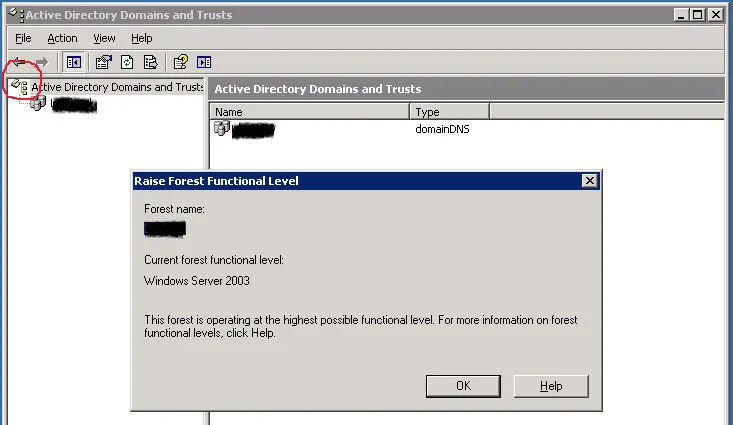
Task: Open the Help menu
Action: 141,38
